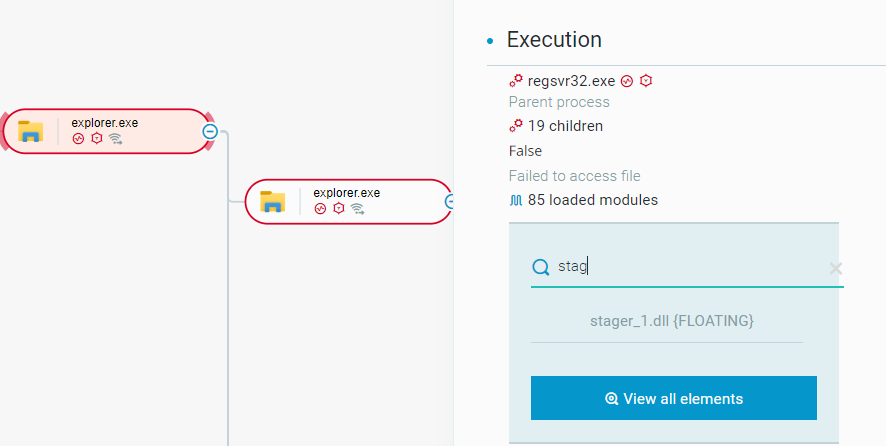886x446 pixels.
Task: Click the first explorer.exe folder icon
Action: [x=30, y=131]
